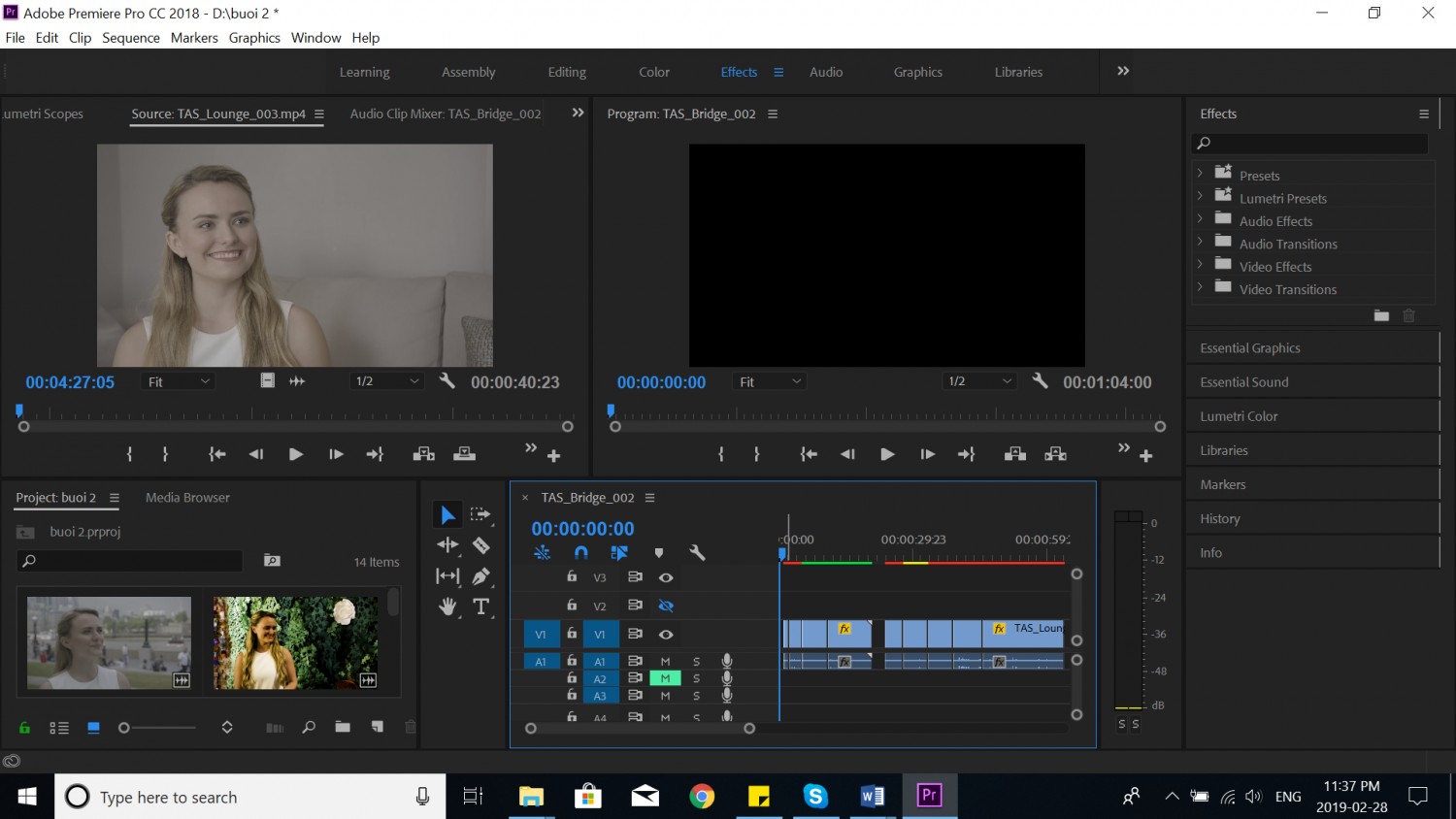This screenshot has width=1456, height=819.
Task: Open Source monitor Fit zoom dropdown
Action: point(179,381)
